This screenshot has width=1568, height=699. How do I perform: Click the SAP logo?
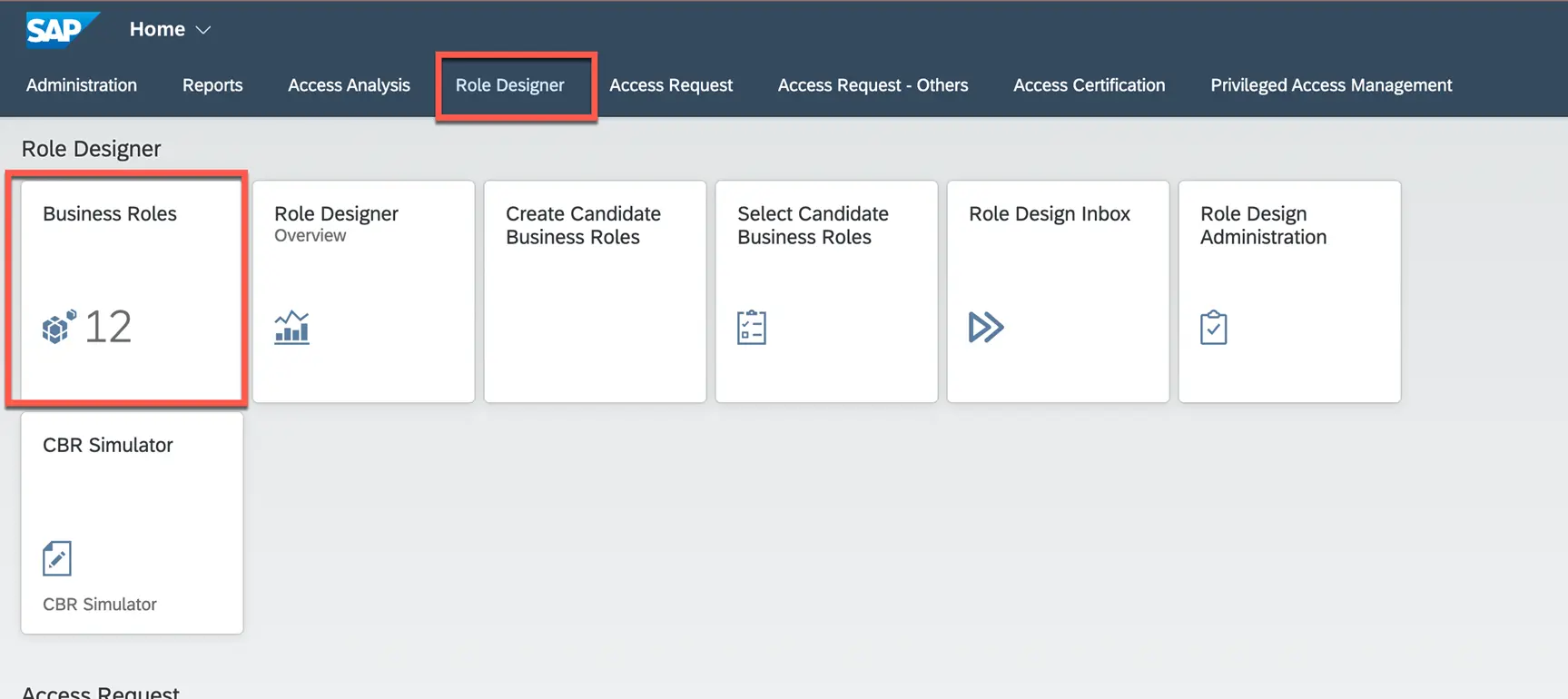60,29
